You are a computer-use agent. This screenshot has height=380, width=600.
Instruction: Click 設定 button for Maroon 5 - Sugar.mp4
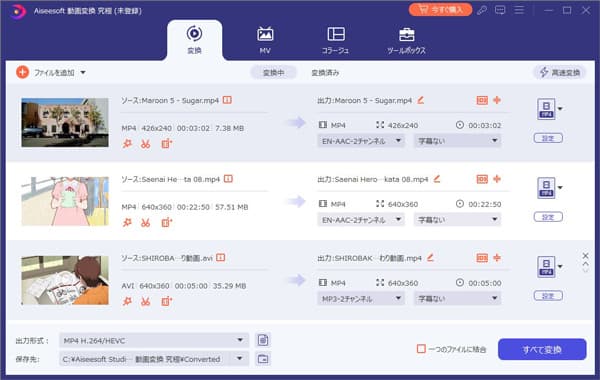548,138
